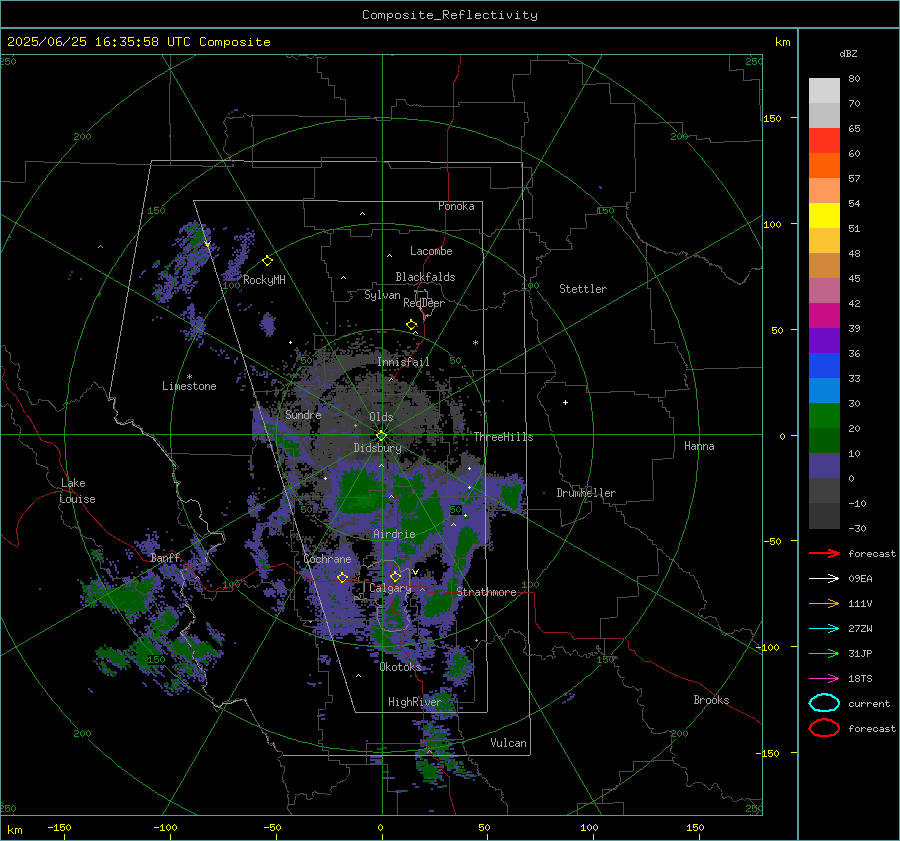Click the Sylvan label

coord(382,295)
